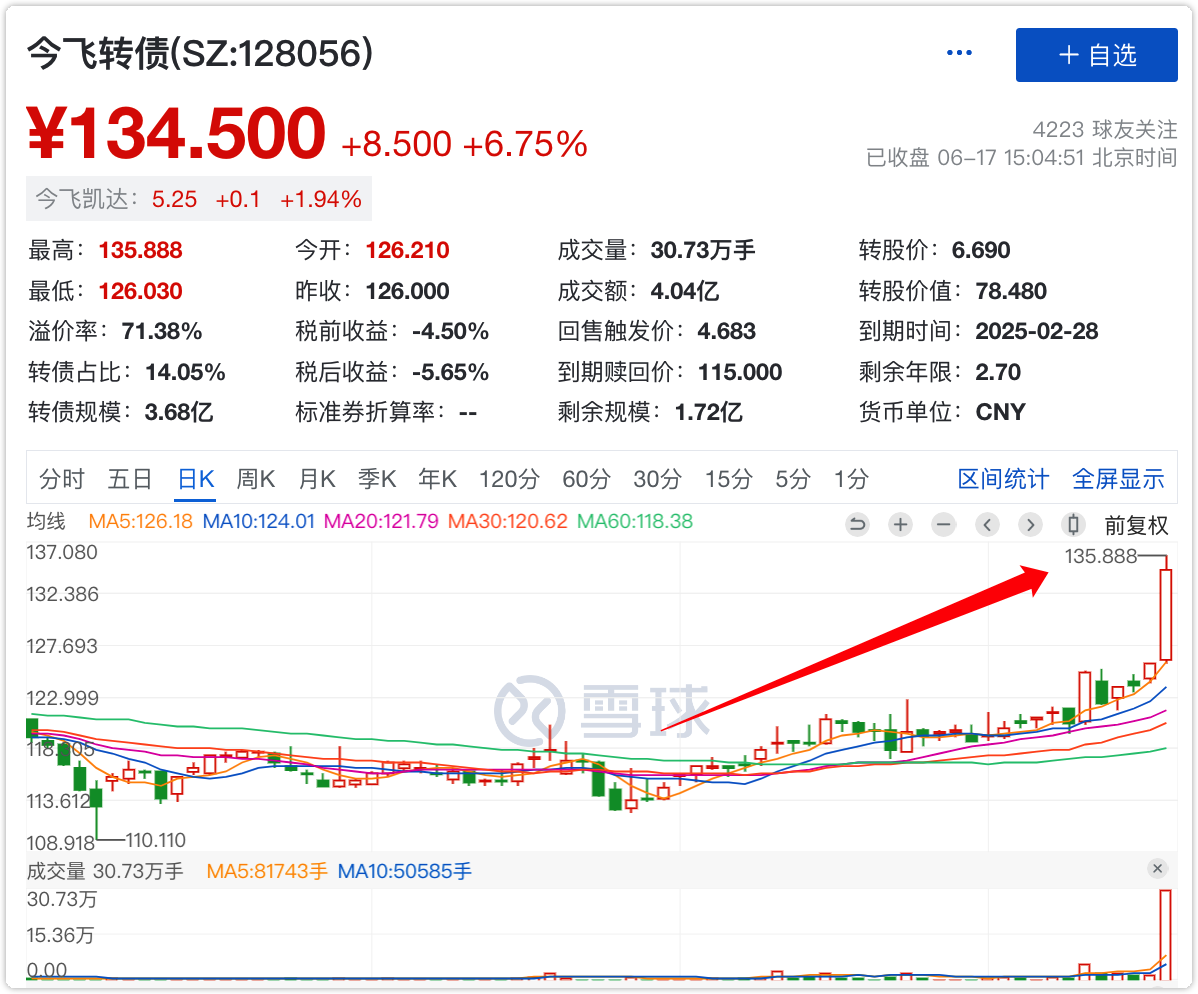The image size is (1198, 994).
Task: Open the three-dot more options menu
Action: pos(959,53)
